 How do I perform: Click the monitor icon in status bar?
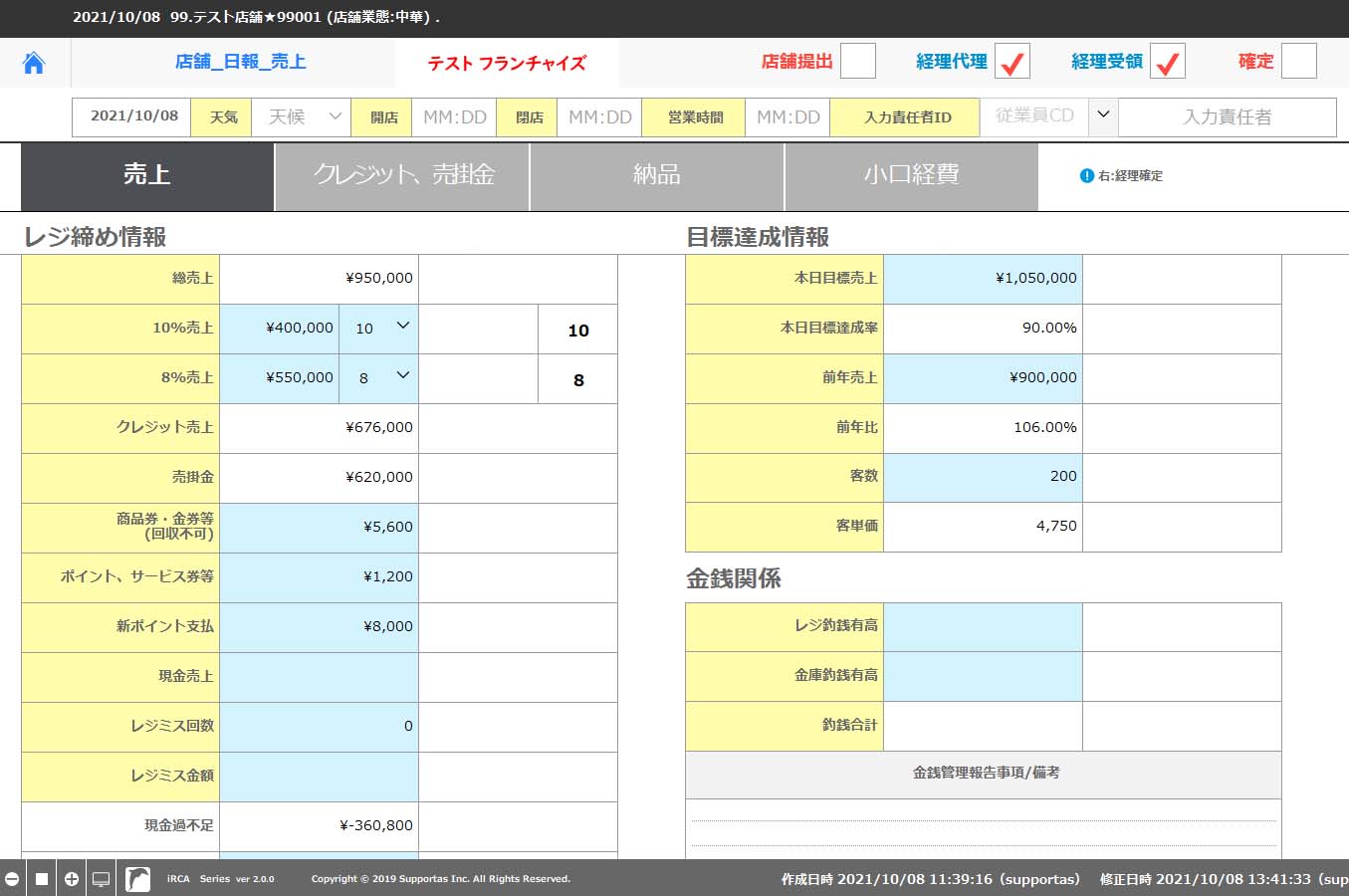[x=101, y=879]
